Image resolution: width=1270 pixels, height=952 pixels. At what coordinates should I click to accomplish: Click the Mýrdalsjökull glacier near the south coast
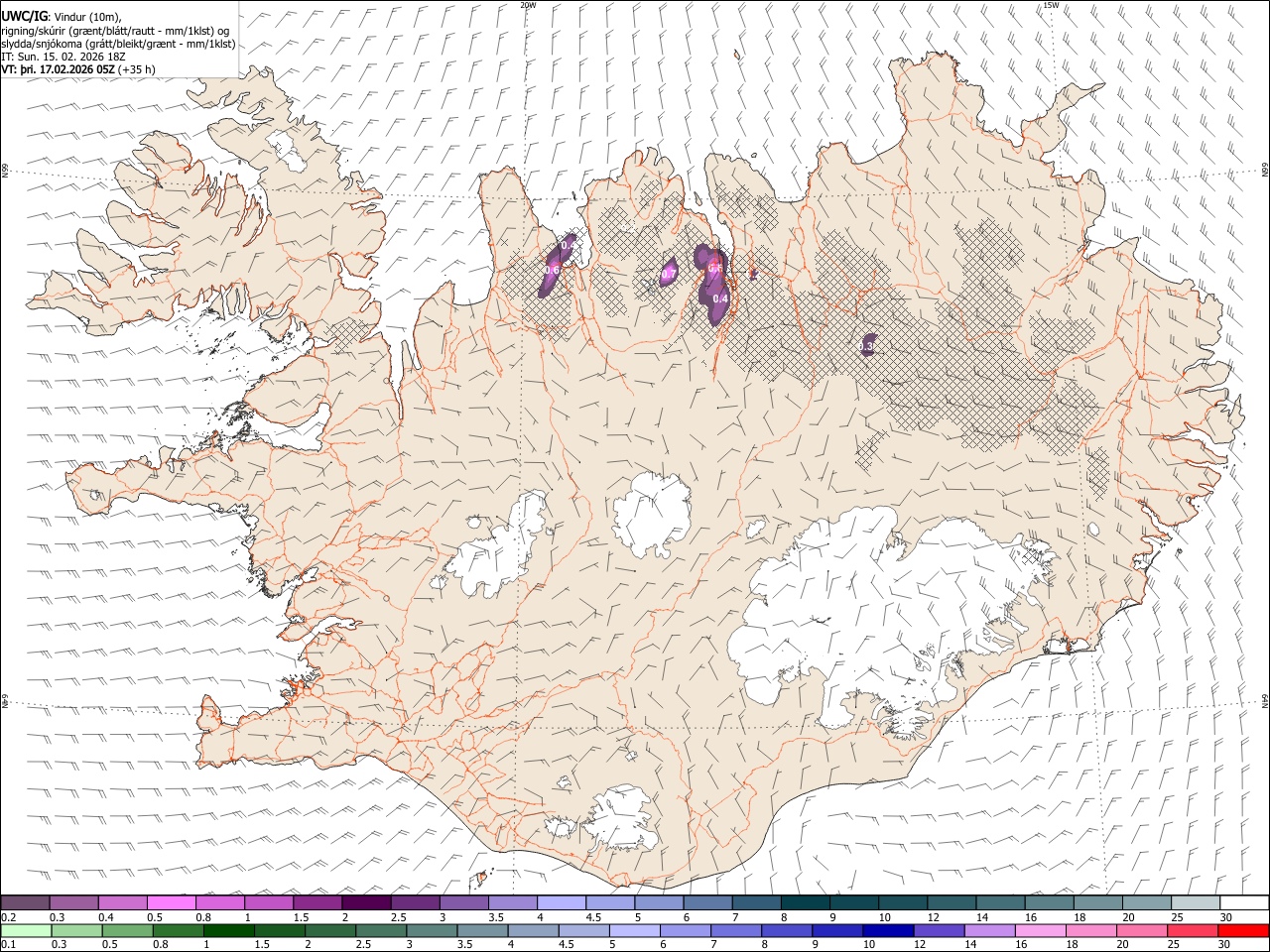(620, 818)
